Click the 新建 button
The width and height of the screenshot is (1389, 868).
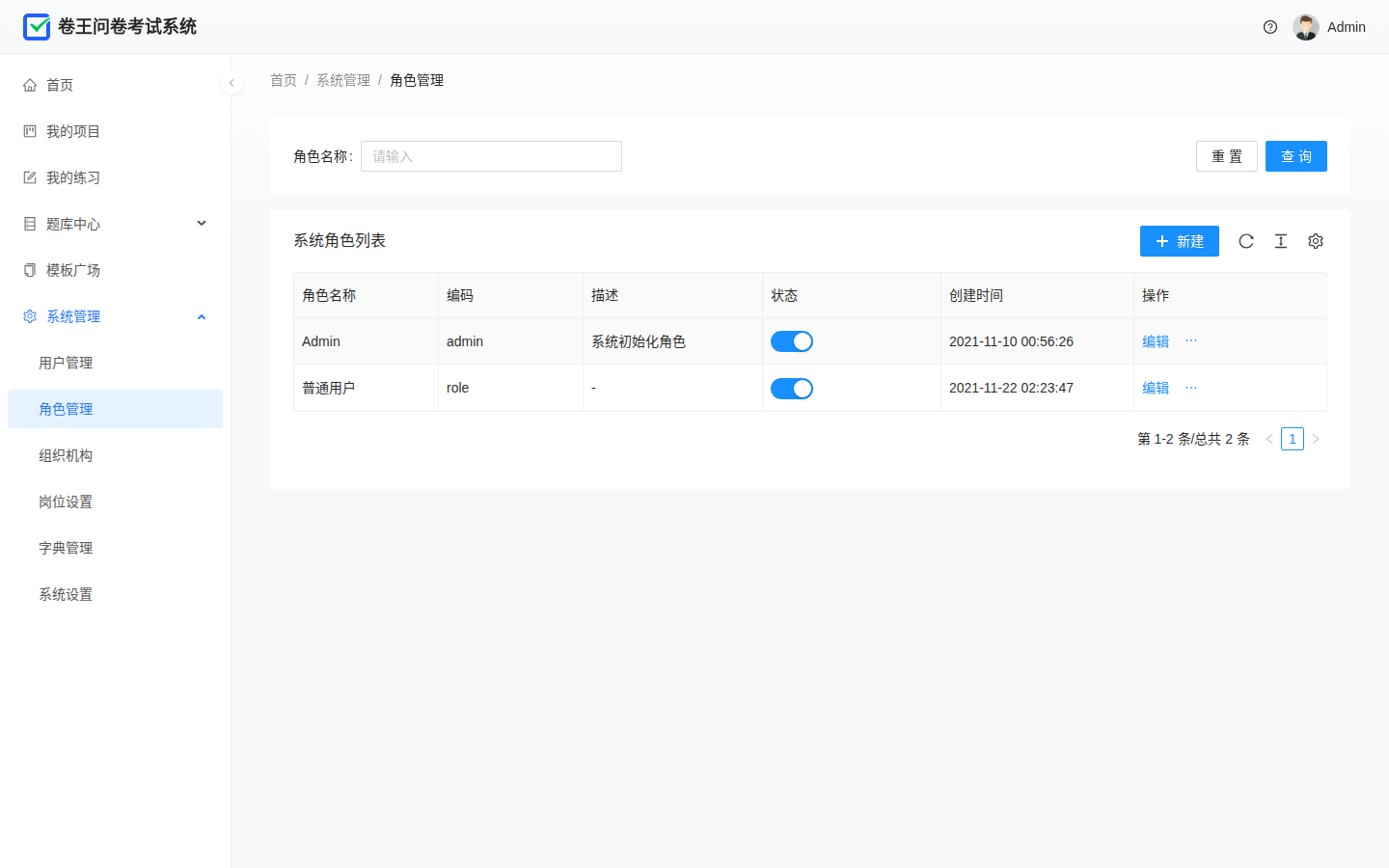click(1180, 241)
